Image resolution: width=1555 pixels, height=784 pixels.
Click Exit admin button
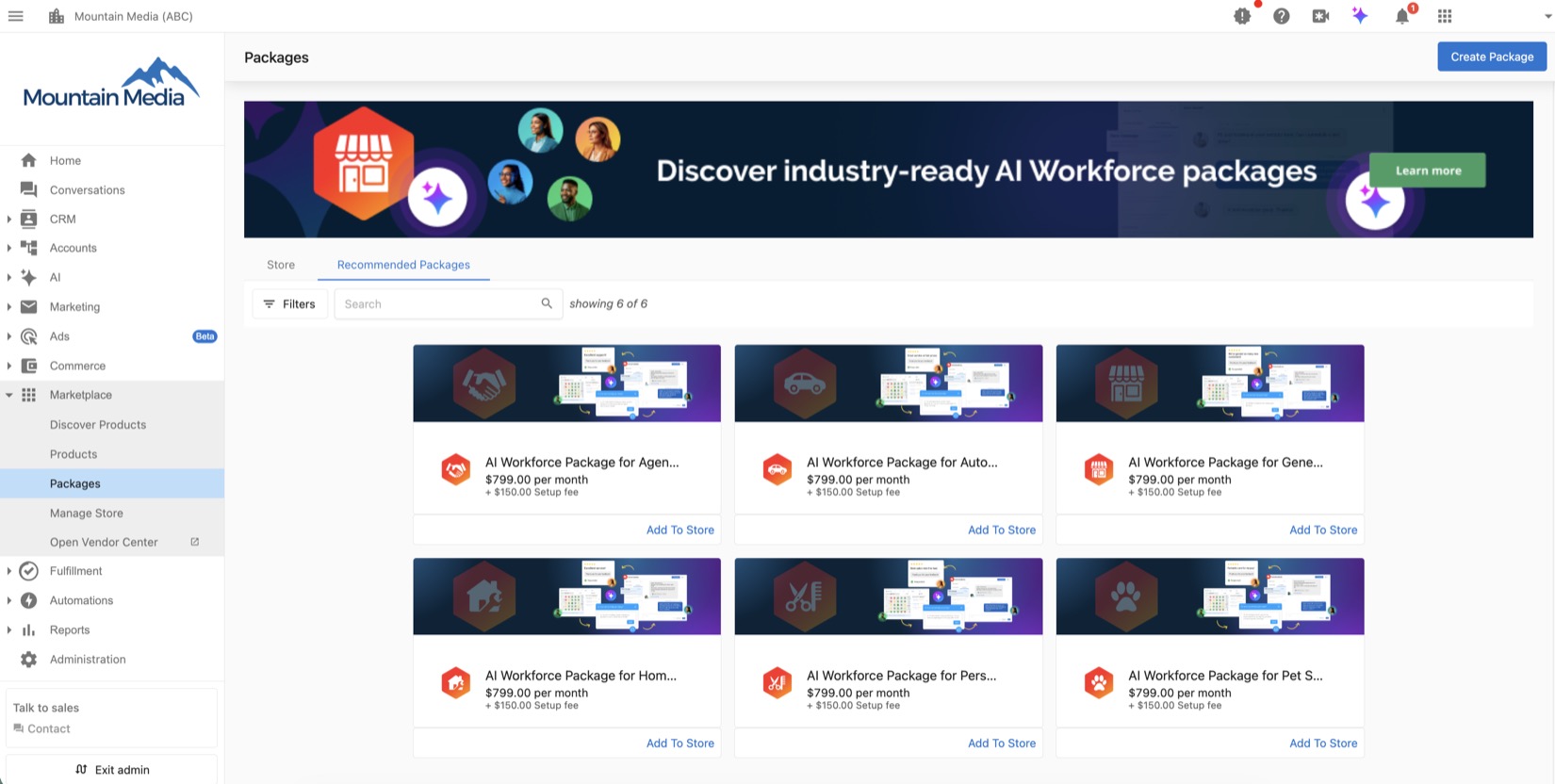112,770
